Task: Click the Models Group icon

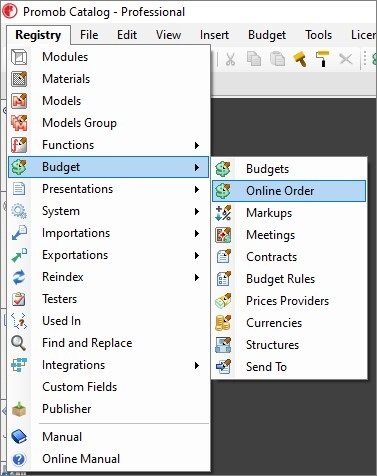Action: coord(19,123)
